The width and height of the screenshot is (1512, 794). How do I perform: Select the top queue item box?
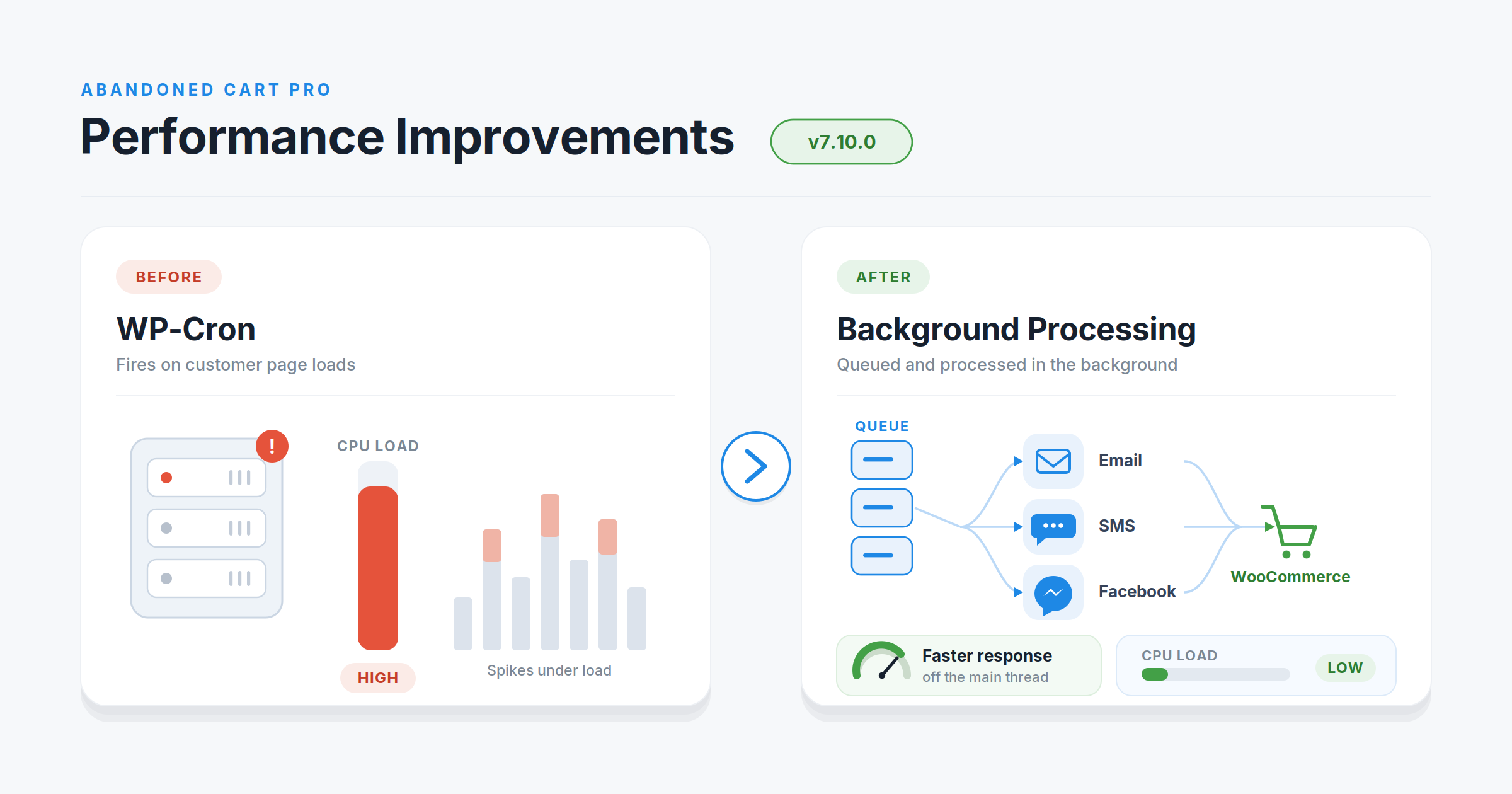(x=882, y=460)
